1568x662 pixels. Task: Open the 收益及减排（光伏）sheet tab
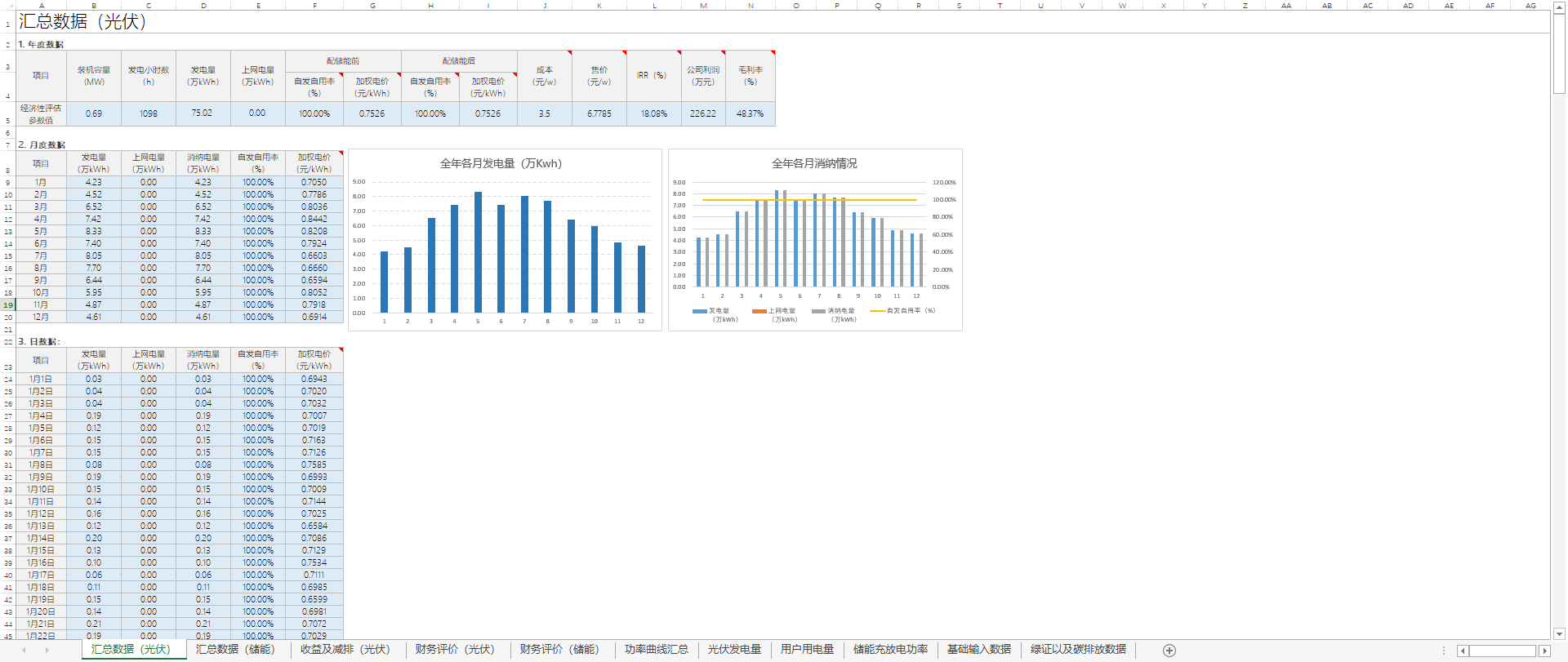pos(345,650)
